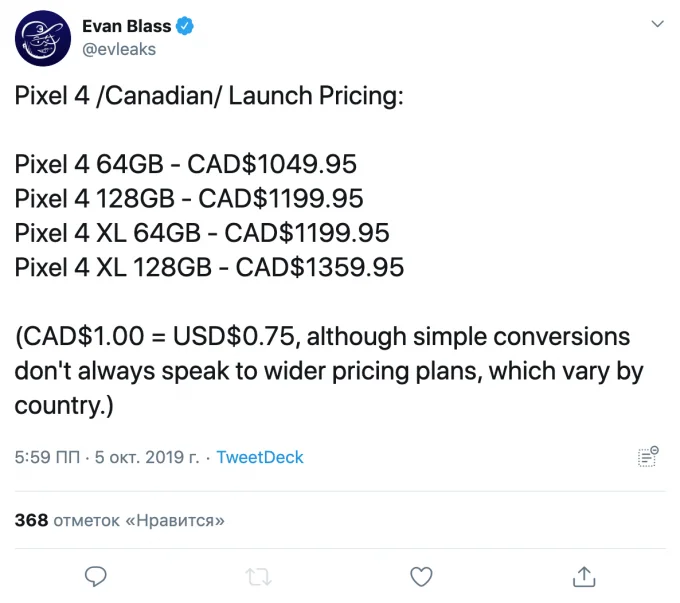The image size is (680, 603).
Task: Click the icon right of TweetDeck
Action: [648, 456]
